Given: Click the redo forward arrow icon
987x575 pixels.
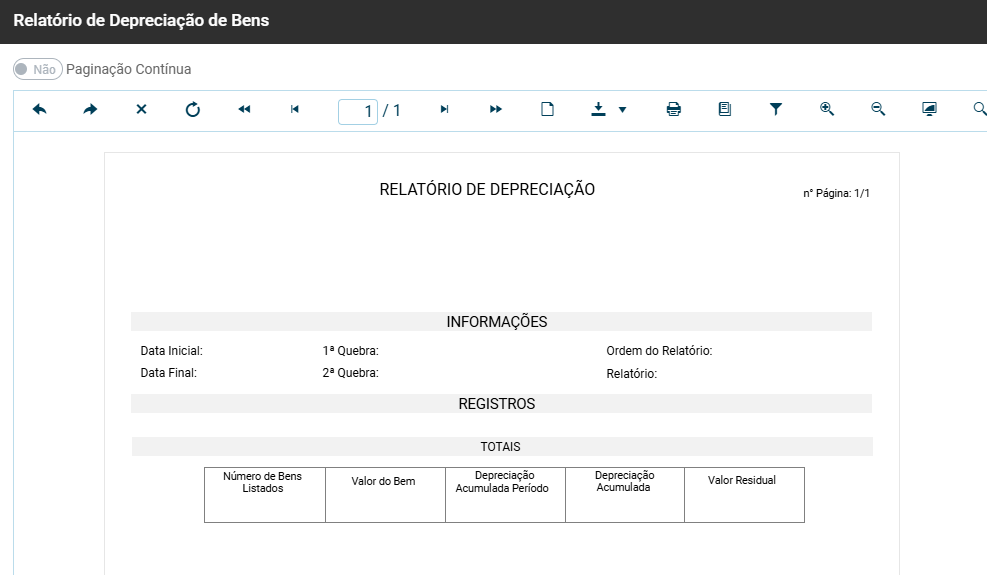Looking at the screenshot, I should pos(91,110).
